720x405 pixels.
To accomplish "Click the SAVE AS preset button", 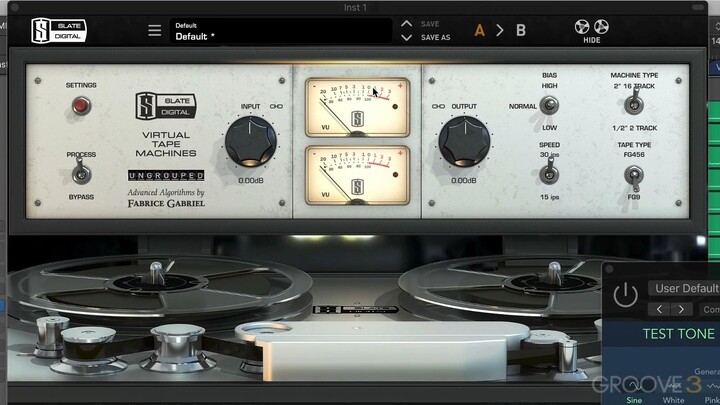I will [x=436, y=38].
